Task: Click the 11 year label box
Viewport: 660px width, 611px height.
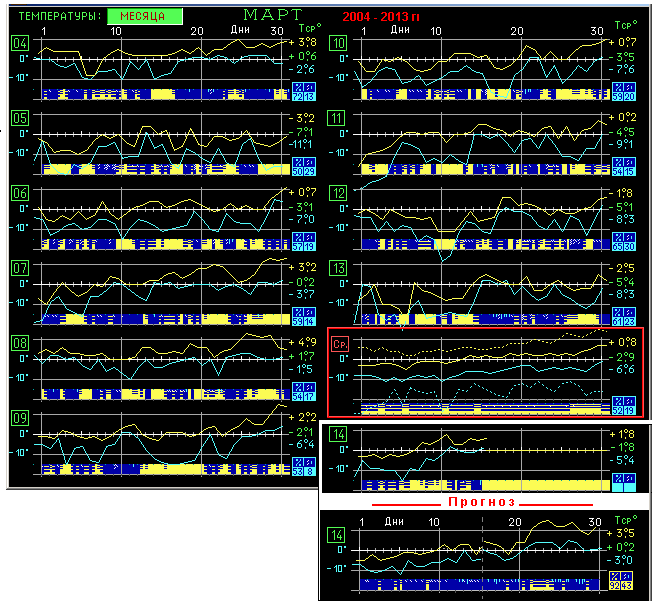Action: click(340, 119)
